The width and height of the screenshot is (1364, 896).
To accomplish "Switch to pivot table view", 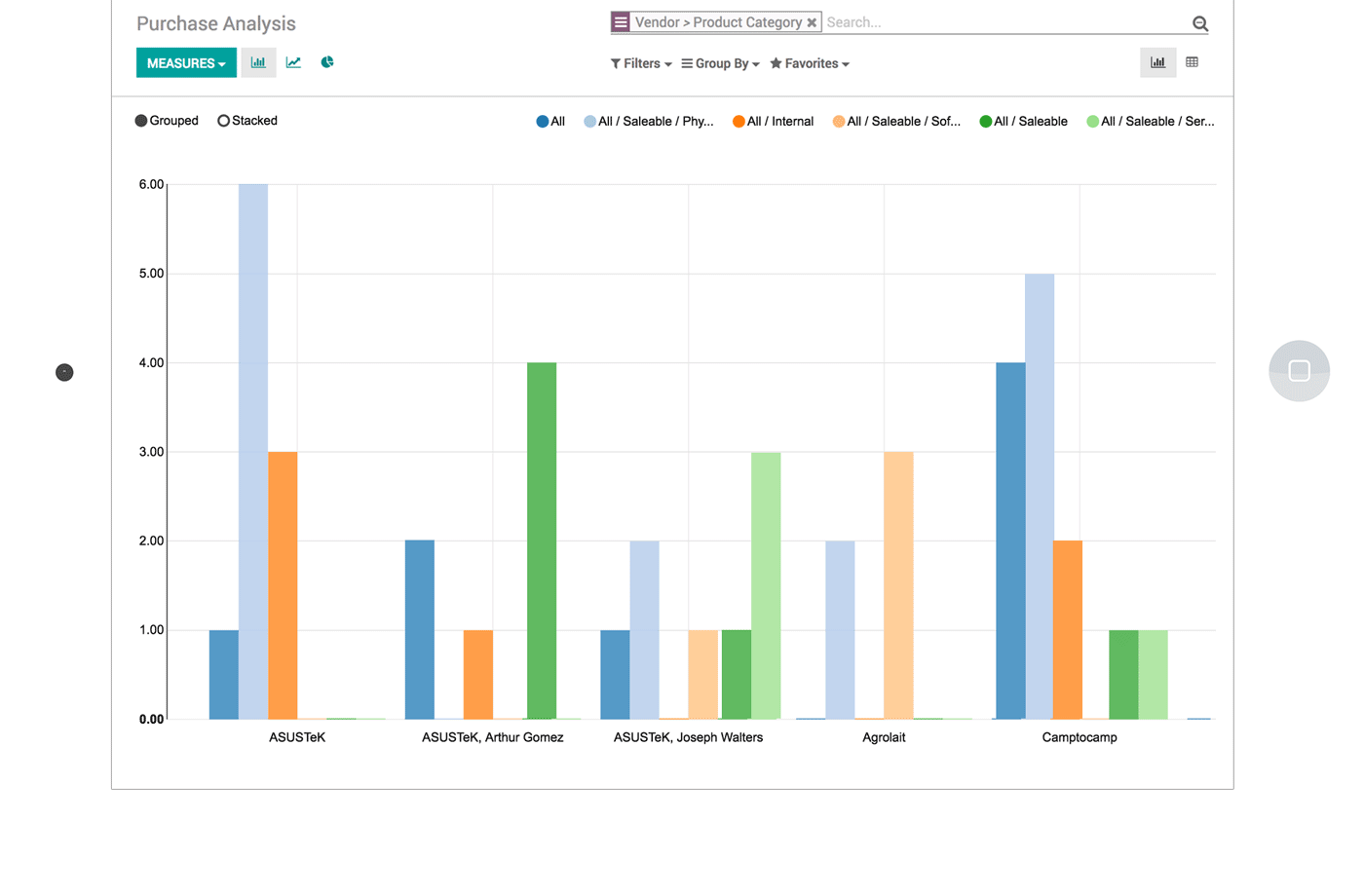I will [x=1192, y=62].
